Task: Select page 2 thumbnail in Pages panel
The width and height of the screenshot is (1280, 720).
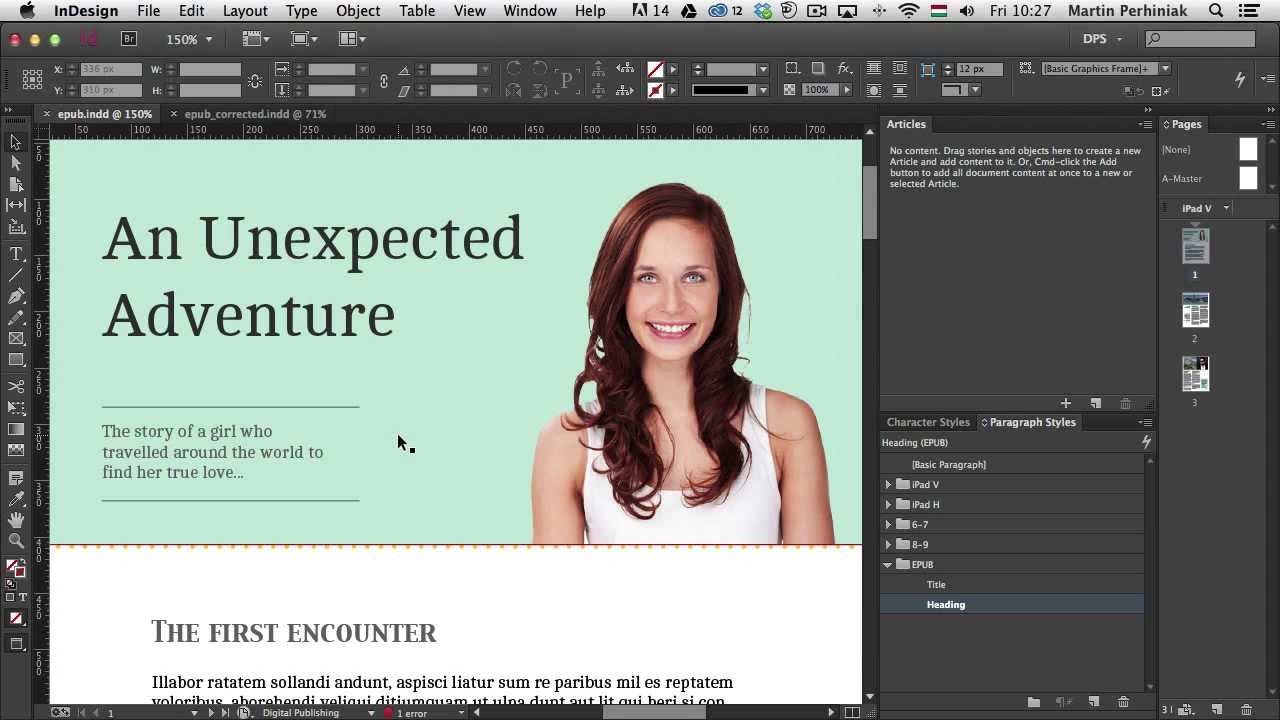Action: click(1195, 311)
